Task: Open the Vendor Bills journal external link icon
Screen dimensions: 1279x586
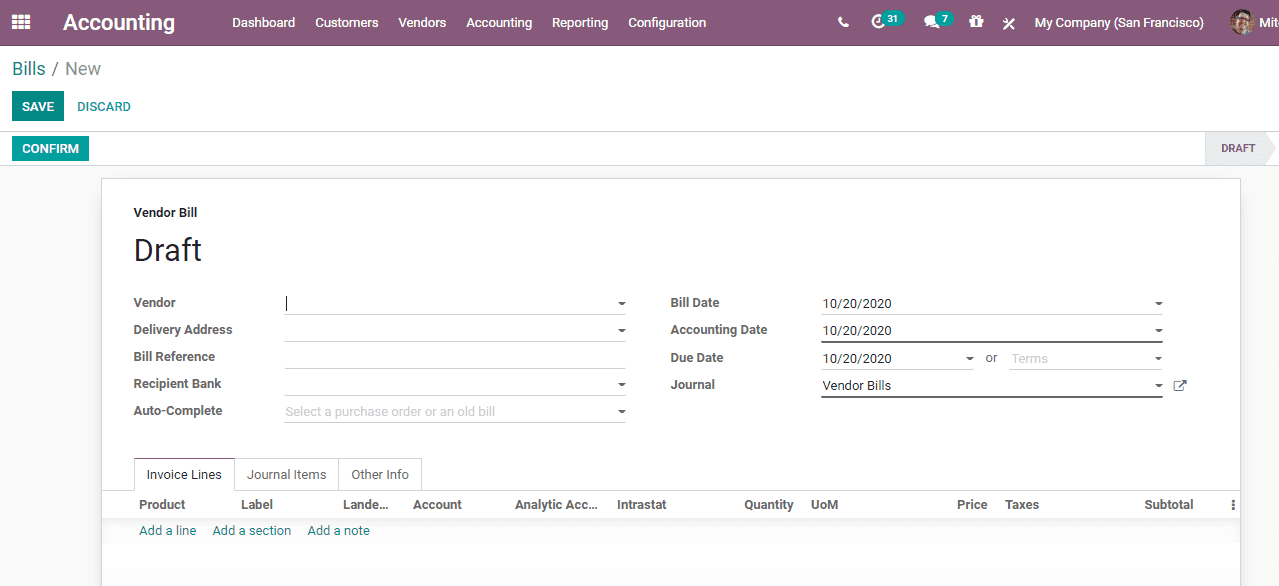Action: coord(1179,384)
